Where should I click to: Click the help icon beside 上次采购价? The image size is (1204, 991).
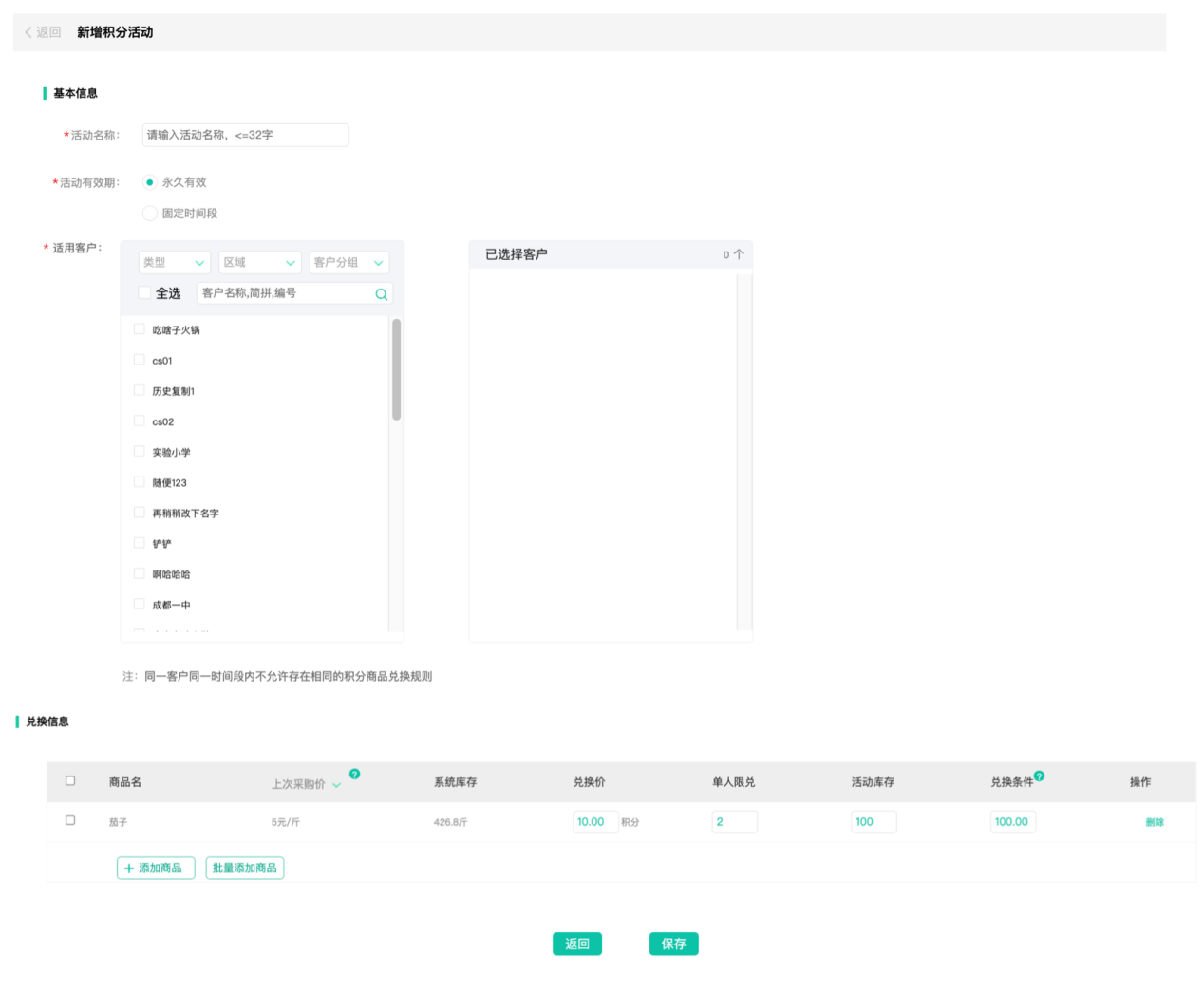354,775
